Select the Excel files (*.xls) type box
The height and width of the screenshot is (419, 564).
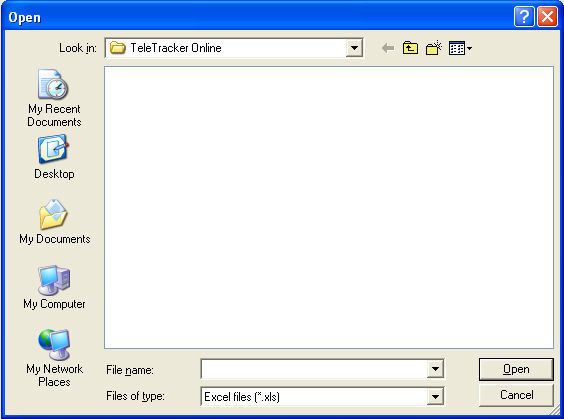point(314,397)
